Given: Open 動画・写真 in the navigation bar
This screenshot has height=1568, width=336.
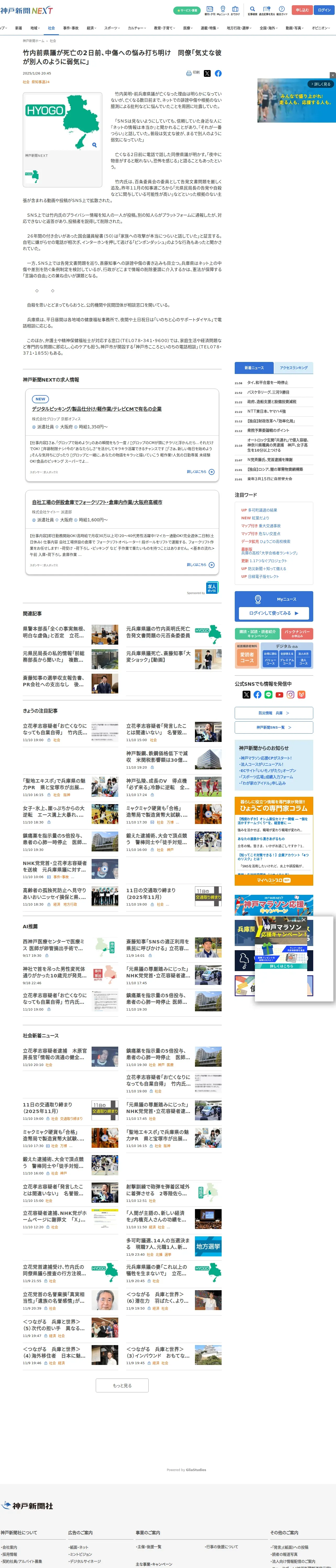Looking at the screenshot, I should (295, 28).
